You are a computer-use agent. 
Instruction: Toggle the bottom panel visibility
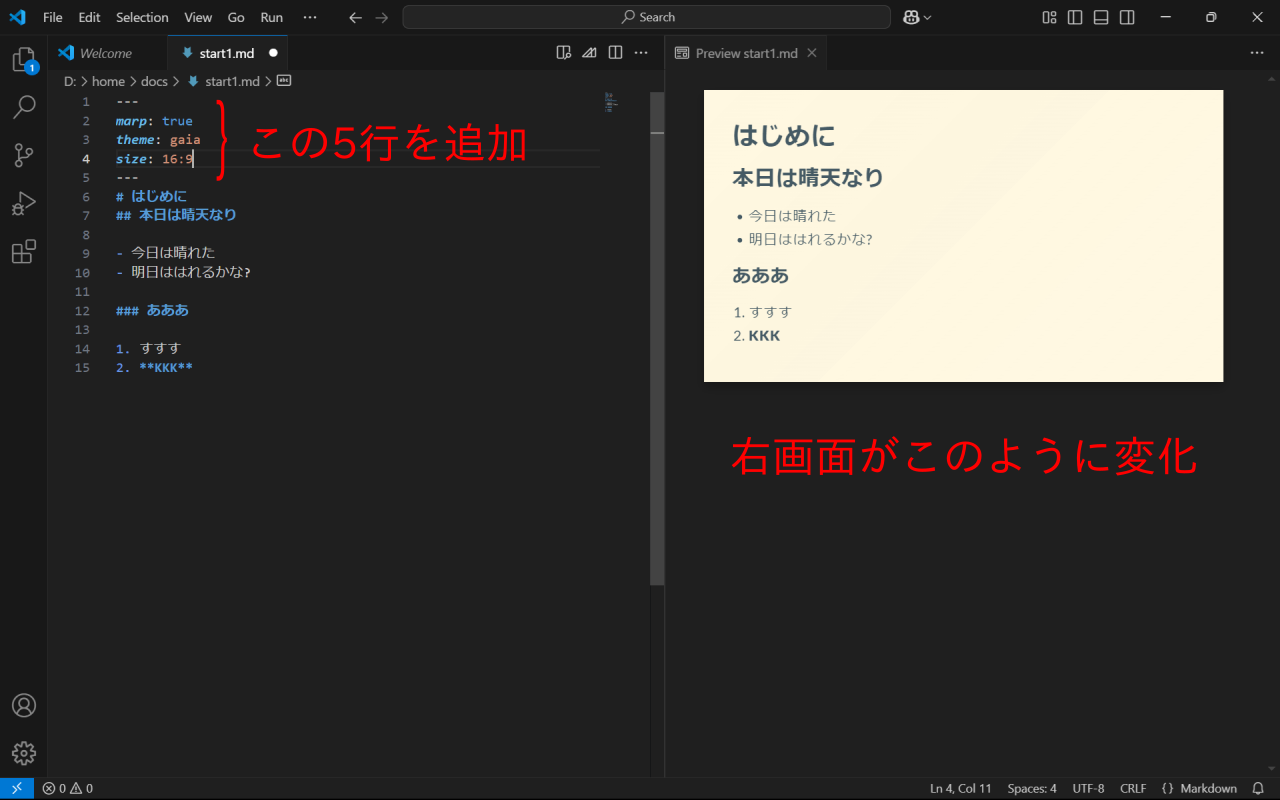pos(1101,17)
